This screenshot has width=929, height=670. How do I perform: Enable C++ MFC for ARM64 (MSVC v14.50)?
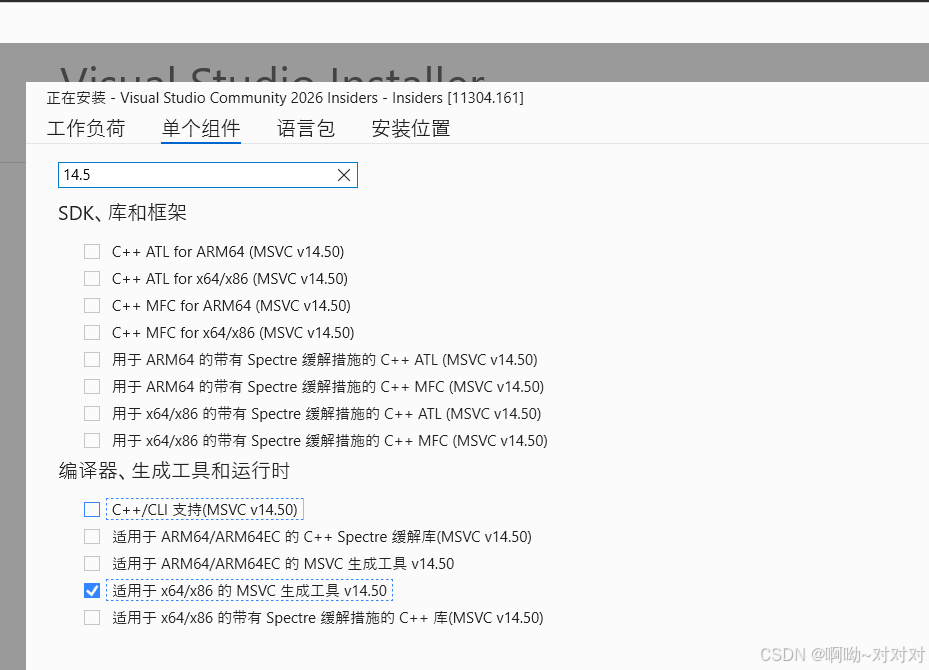point(92,306)
